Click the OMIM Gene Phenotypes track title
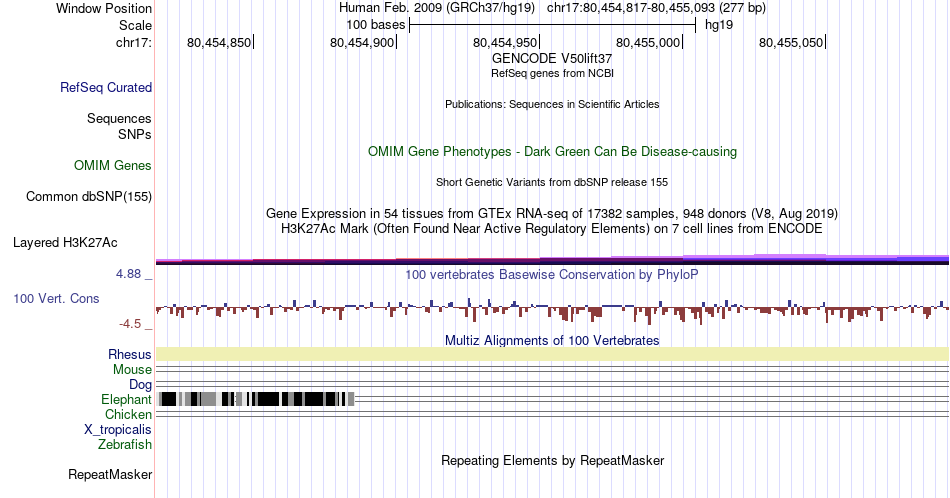 (552, 151)
